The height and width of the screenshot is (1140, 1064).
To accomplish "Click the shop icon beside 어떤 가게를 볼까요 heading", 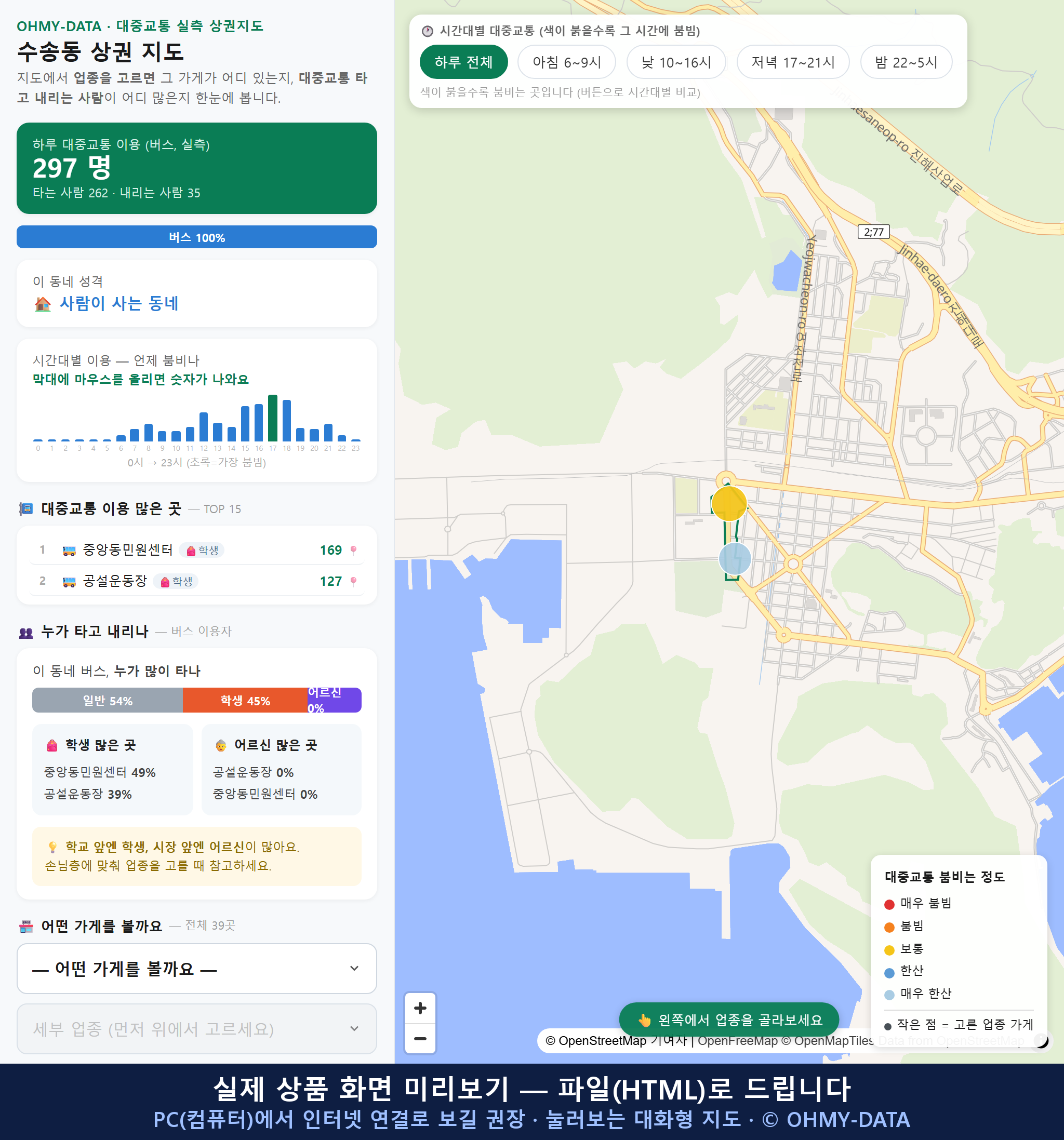I will 26,926.
